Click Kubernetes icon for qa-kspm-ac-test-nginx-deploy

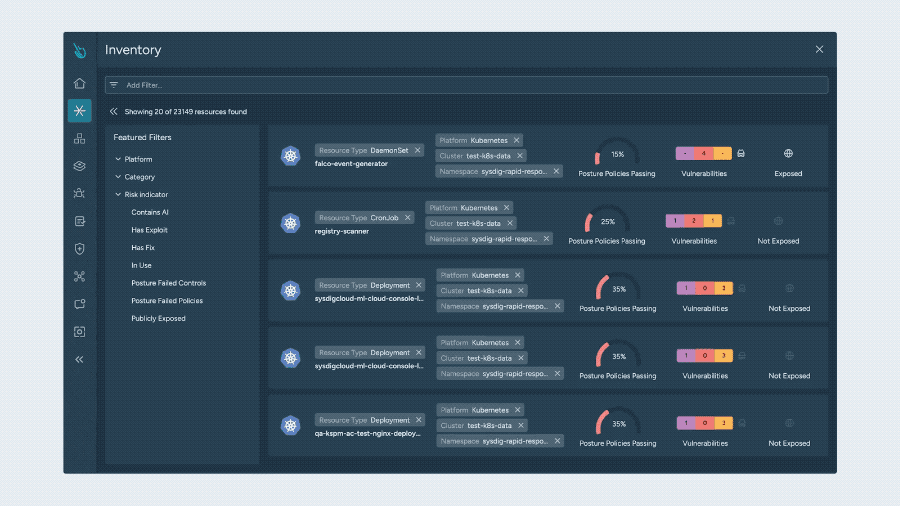coord(290,426)
